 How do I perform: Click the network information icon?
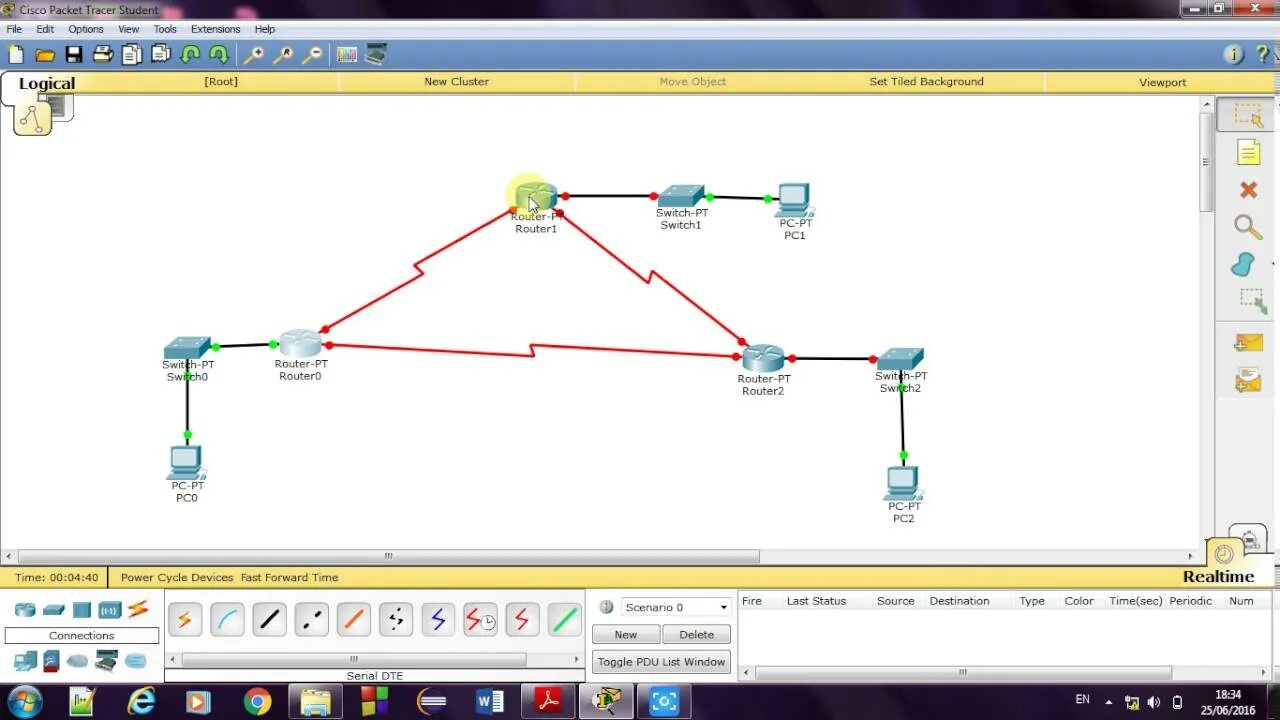[x=1234, y=55]
